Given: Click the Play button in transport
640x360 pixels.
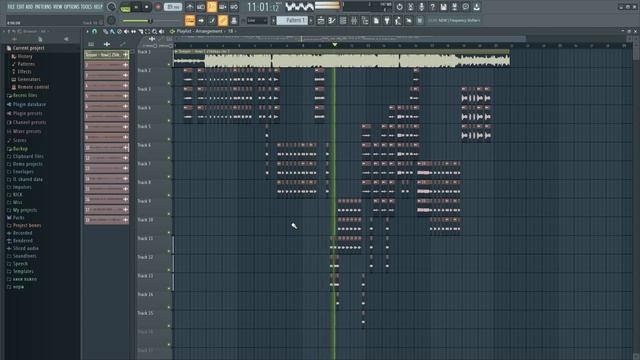Looking at the screenshot, I should [x=136, y=7].
